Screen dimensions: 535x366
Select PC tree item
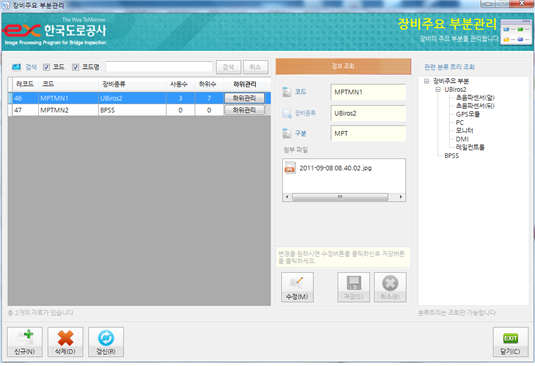point(460,122)
